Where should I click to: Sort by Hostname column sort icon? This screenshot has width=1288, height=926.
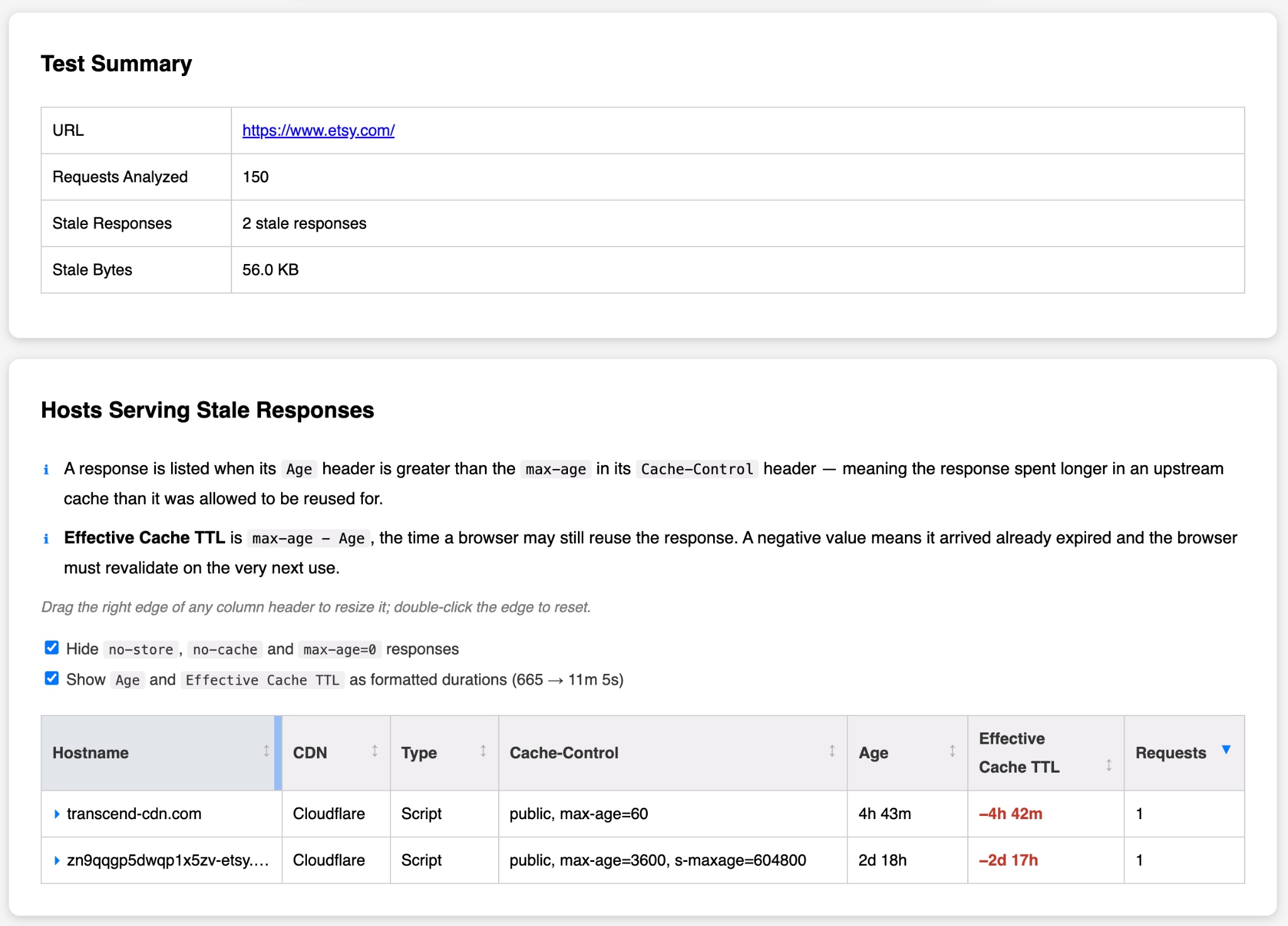tap(266, 751)
